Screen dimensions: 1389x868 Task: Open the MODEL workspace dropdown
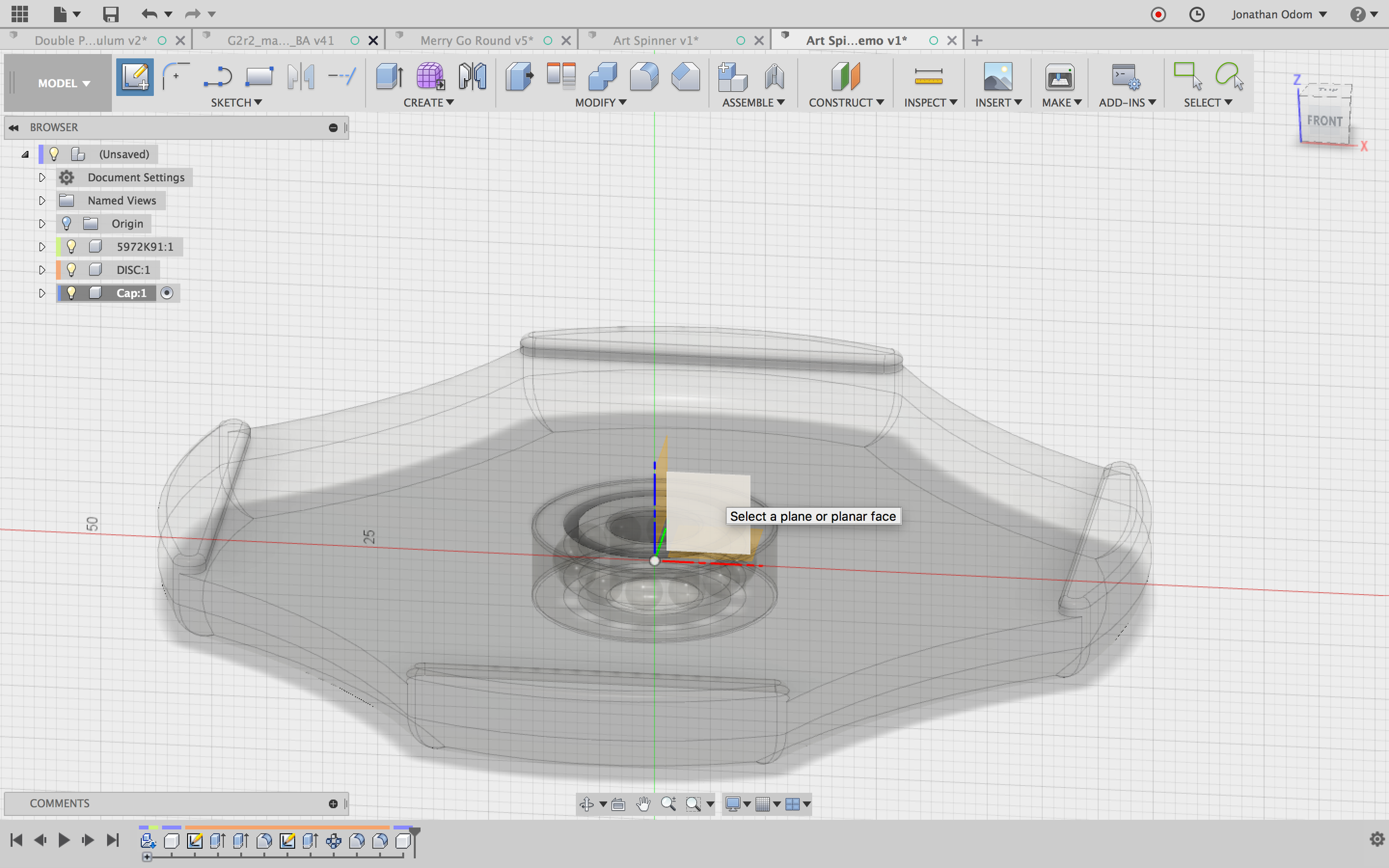click(64, 83)
